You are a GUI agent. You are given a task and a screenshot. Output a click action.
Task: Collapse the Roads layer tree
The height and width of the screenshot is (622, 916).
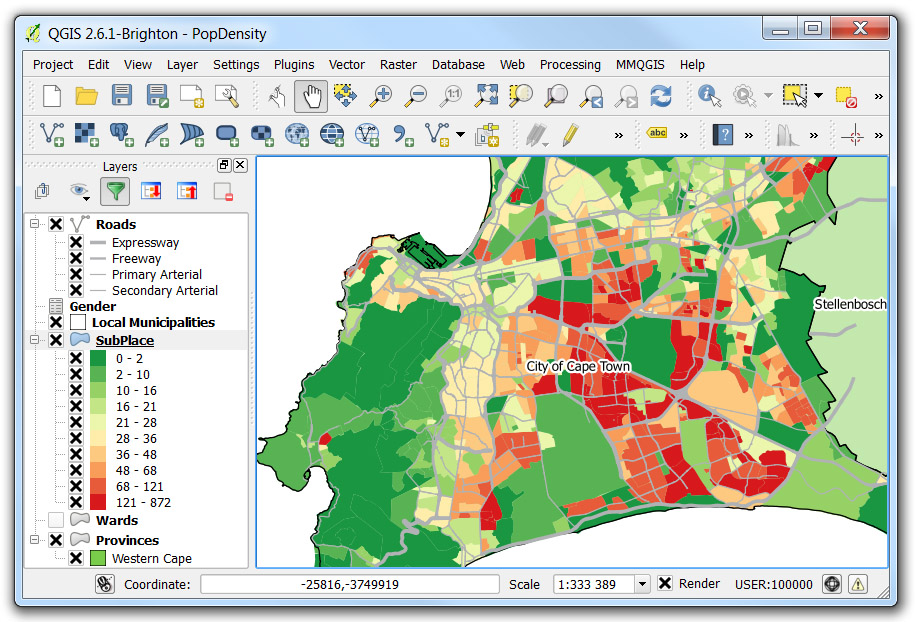click(x=34, y=224)
